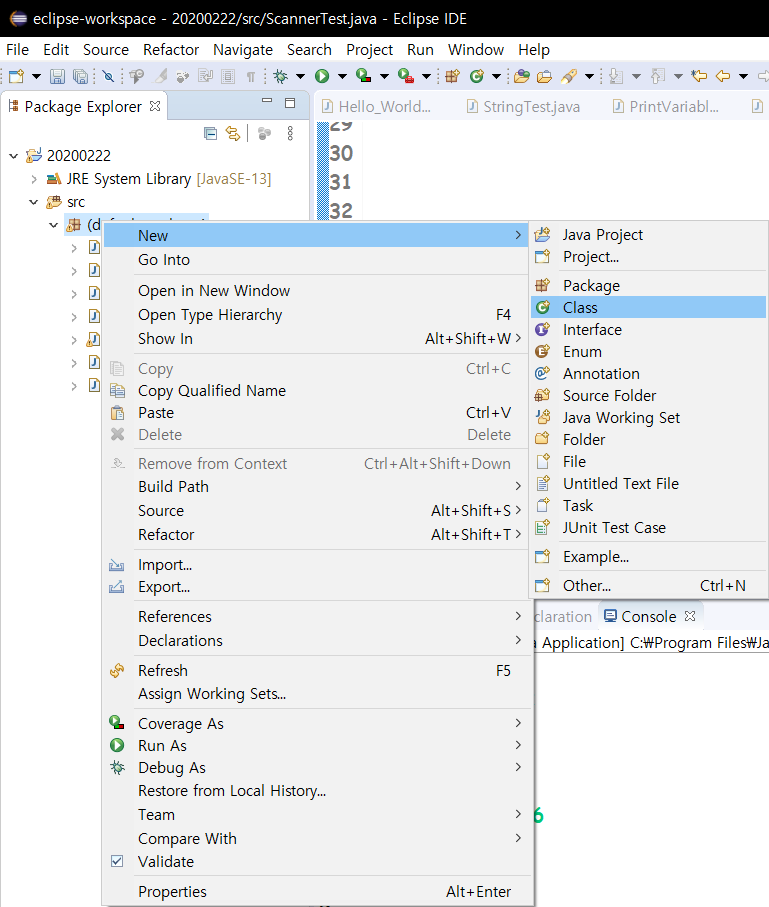Click Import... in the context menu
Screen dimensions: 769x907
(x=317, y=565)
